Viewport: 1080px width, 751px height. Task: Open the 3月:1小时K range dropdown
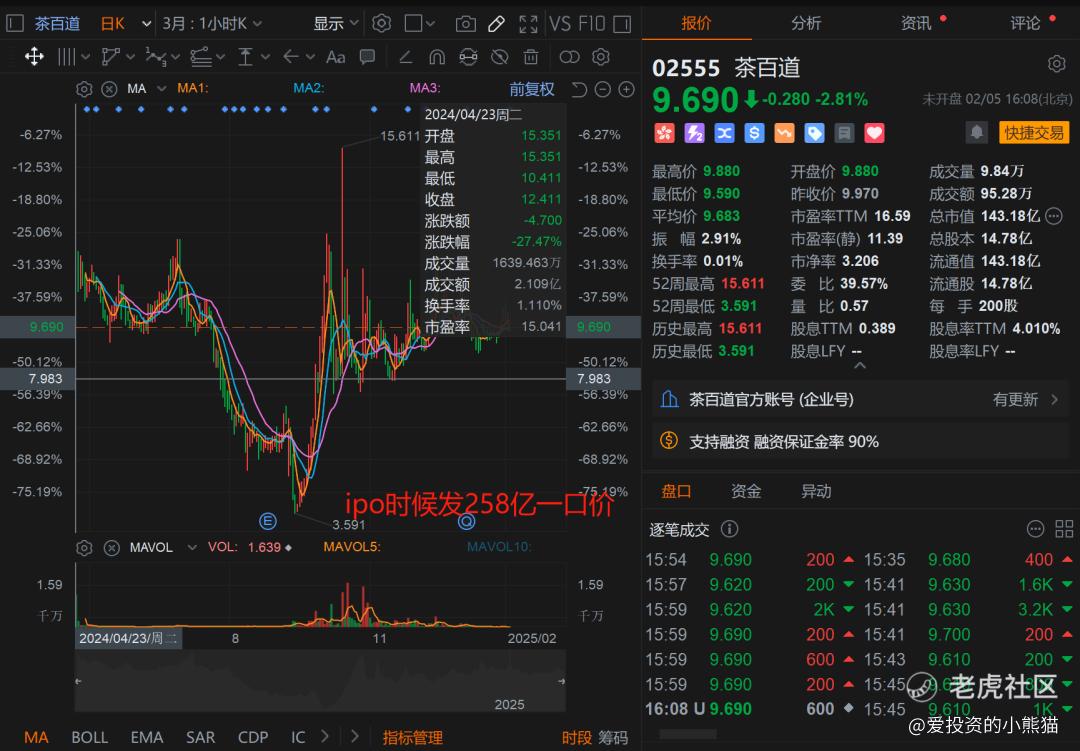click(211, 24)
